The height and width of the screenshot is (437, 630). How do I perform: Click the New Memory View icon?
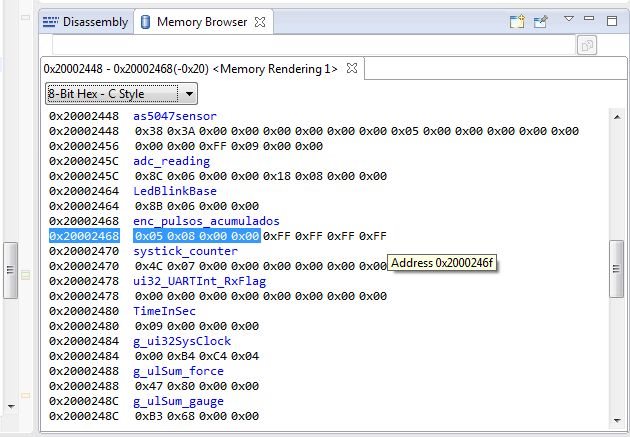517,21
